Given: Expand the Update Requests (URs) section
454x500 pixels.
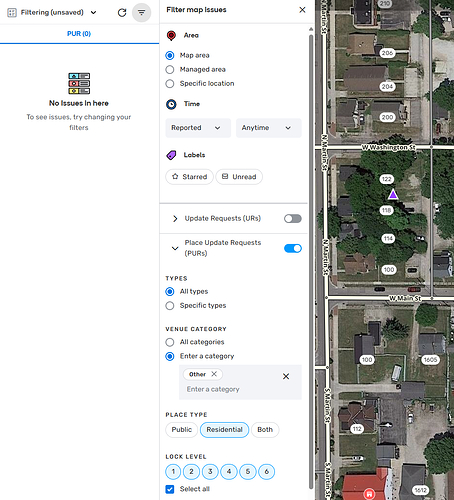Looking at the screenshot, I should (175, 219).
